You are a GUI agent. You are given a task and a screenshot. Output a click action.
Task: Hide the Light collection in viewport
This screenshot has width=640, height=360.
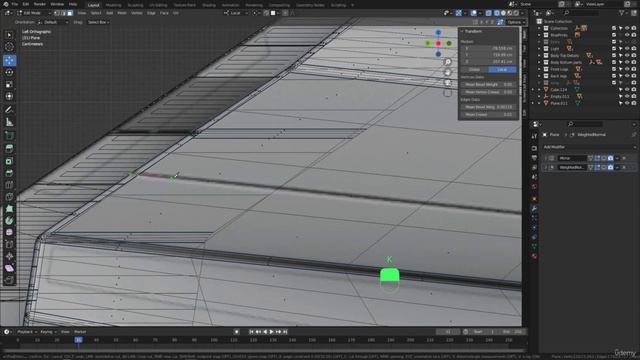coord(627,49)
